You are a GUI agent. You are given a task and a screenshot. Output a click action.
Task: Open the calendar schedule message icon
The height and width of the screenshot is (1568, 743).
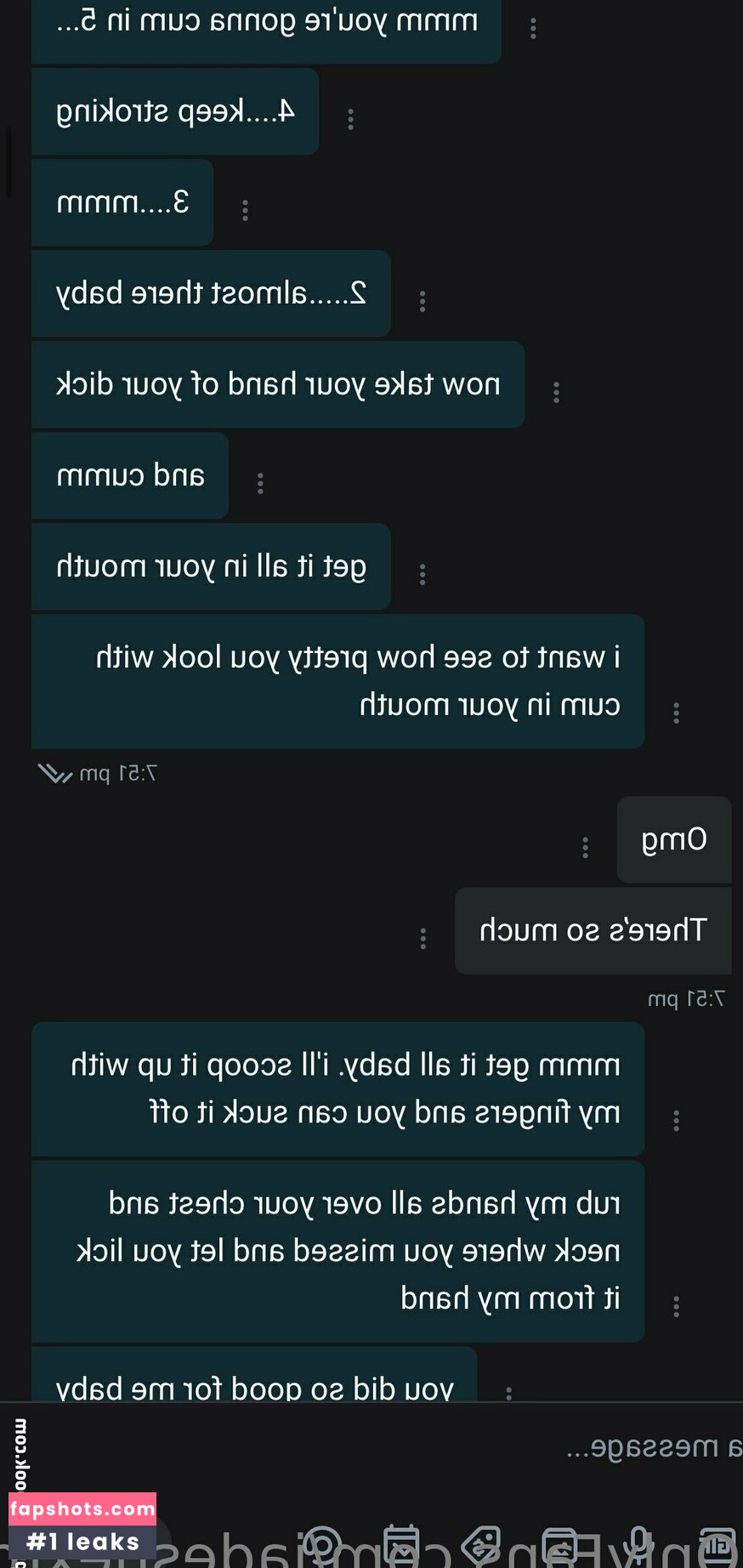(401, 1544)
